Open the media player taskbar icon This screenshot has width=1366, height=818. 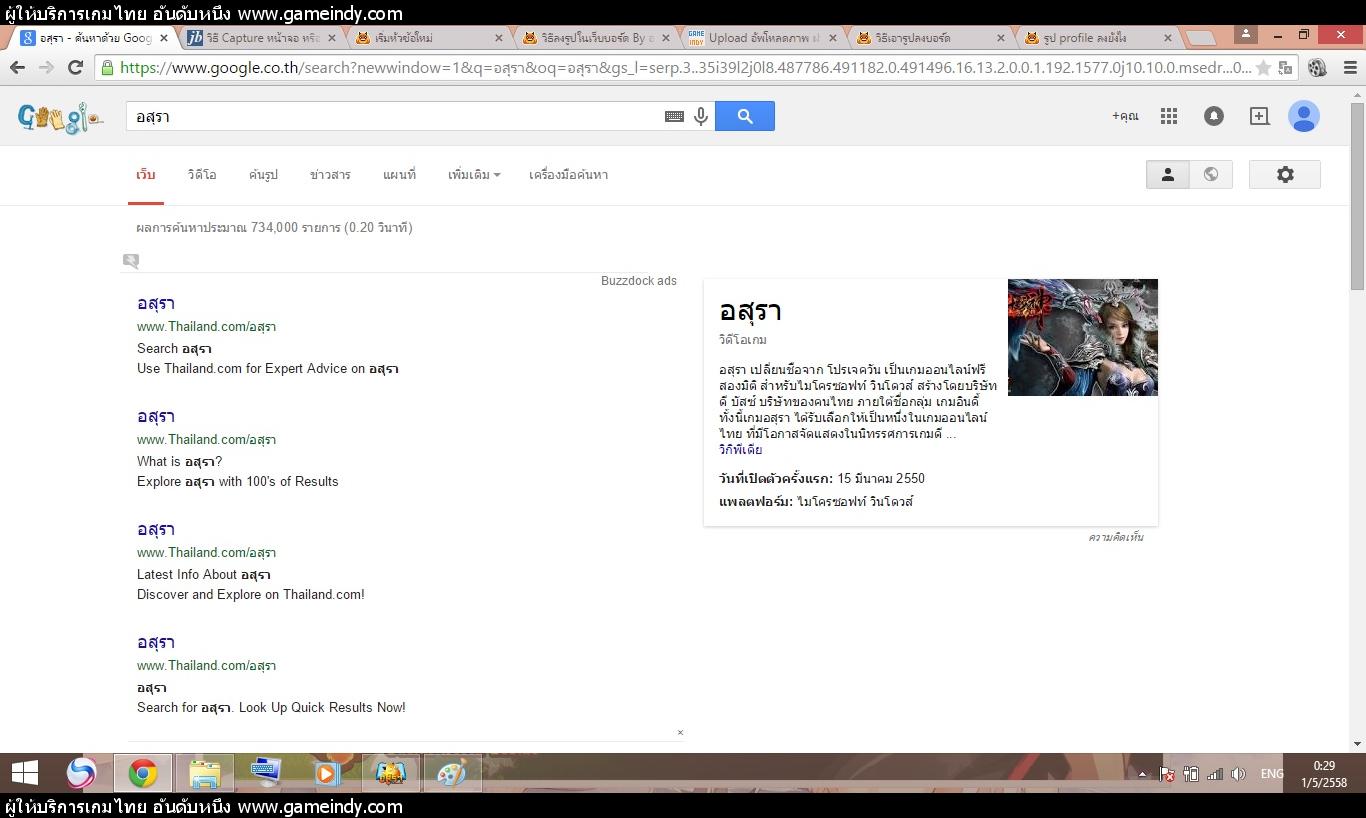click(x=327, y=773)
